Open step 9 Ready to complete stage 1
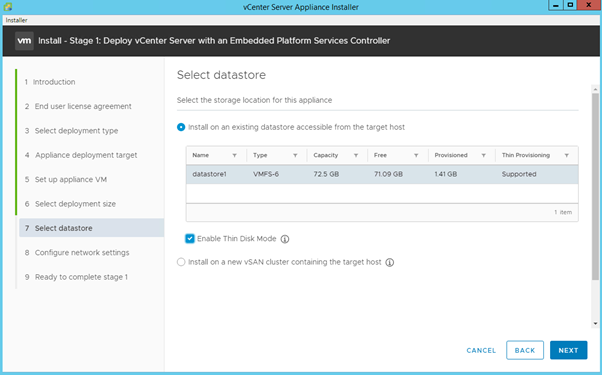The image size is (602, 375). 76,277
